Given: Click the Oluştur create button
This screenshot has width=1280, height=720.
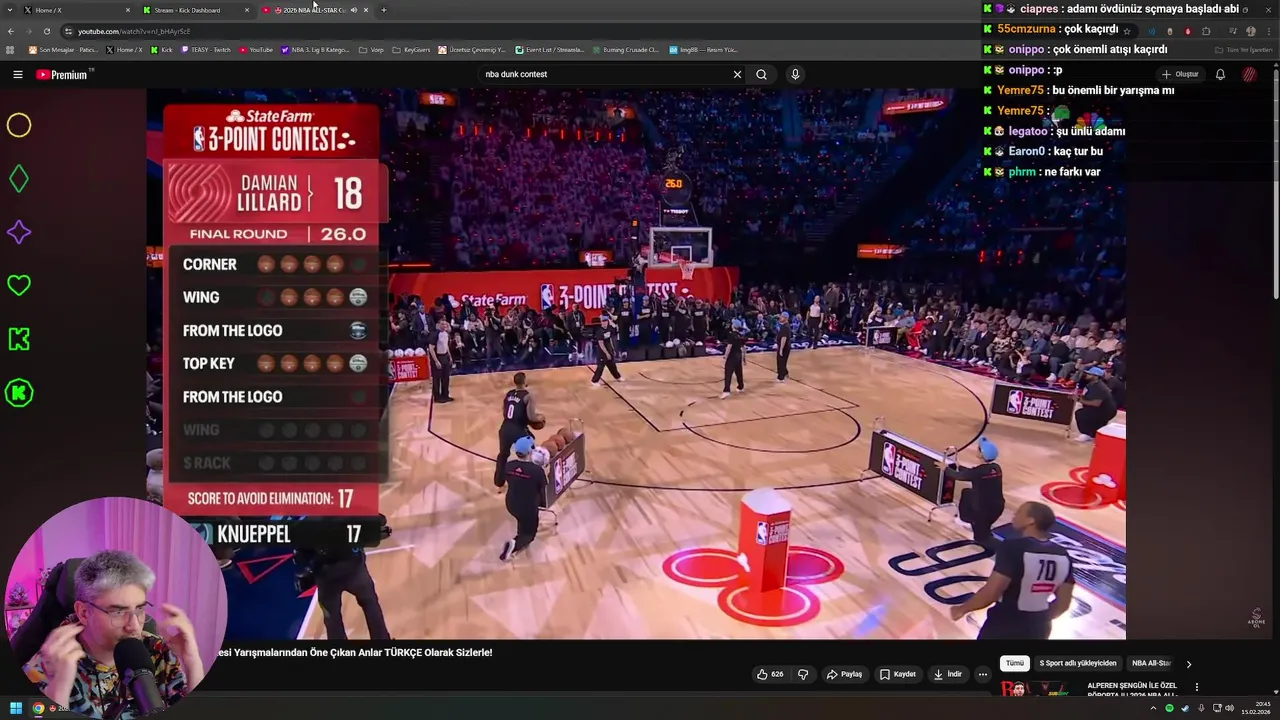Looking at the screenshot, I should [1180, 74].
